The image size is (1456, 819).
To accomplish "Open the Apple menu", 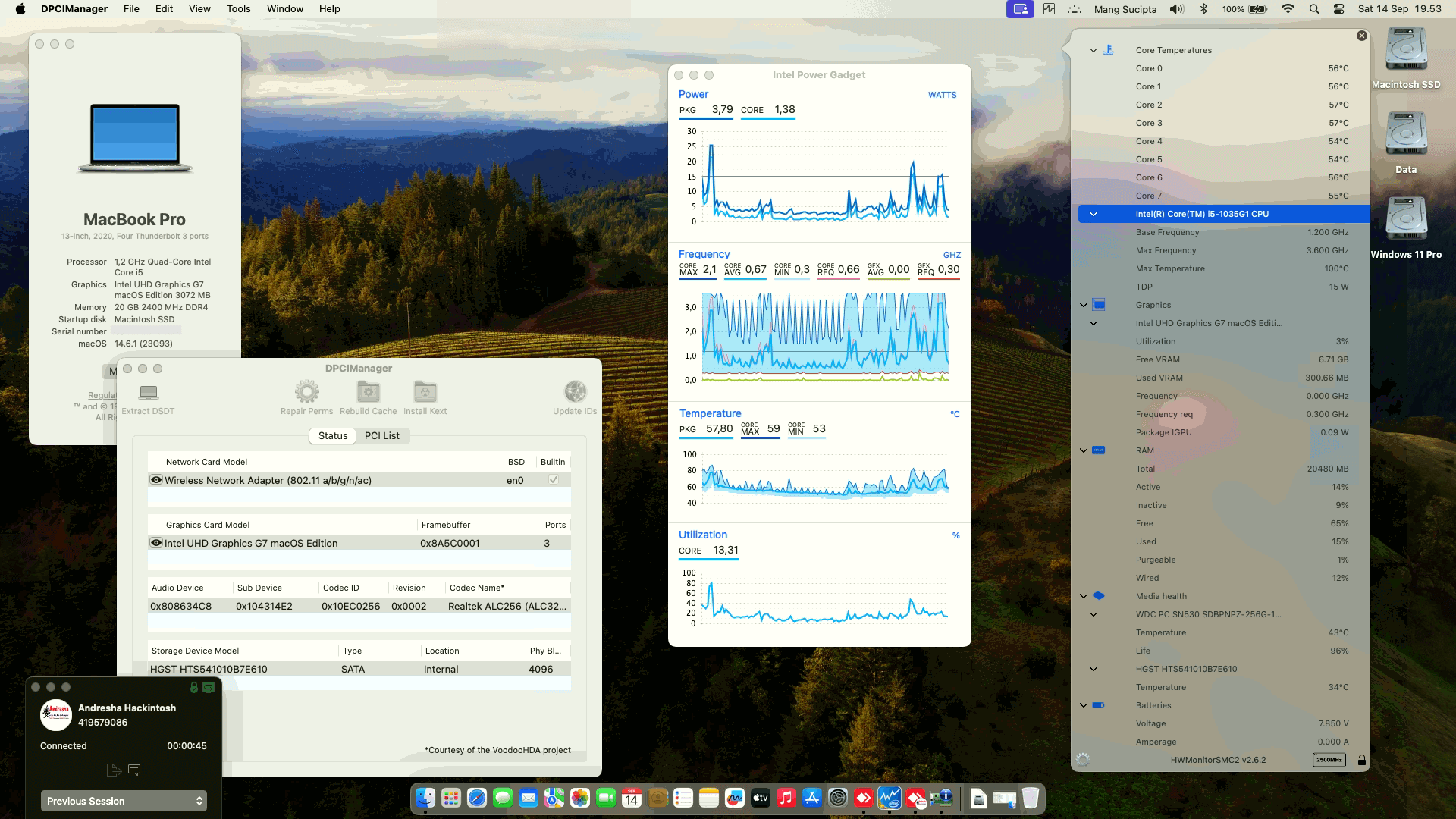I will 20,9.
